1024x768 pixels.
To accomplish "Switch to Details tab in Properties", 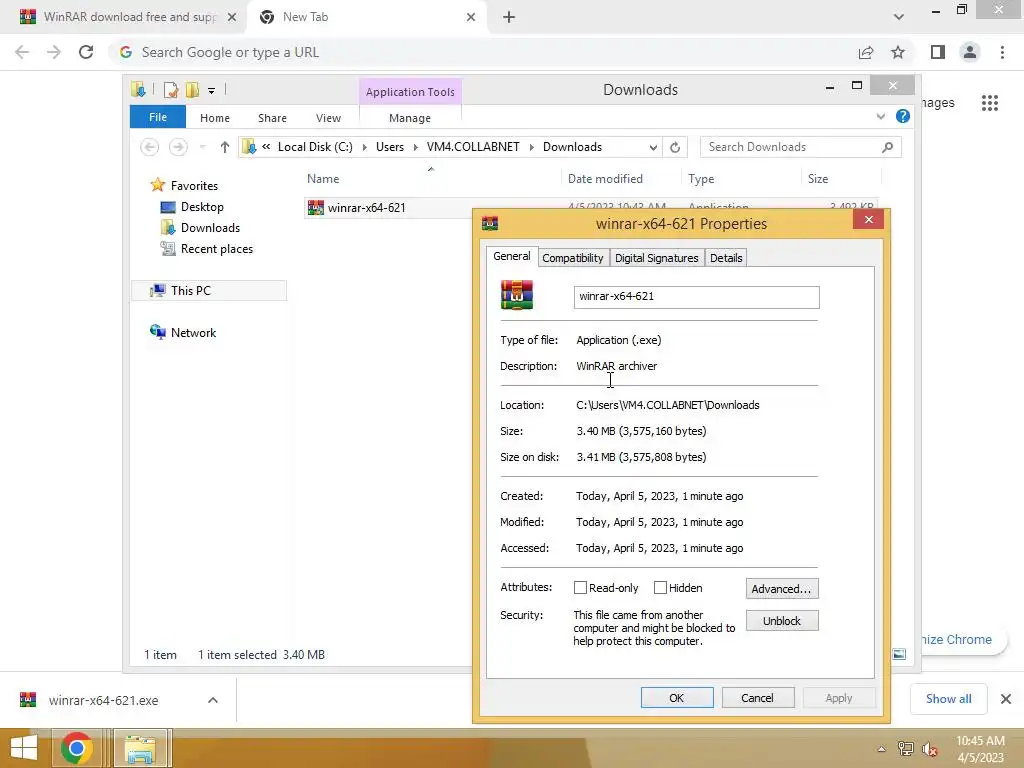I will [726, 258].
